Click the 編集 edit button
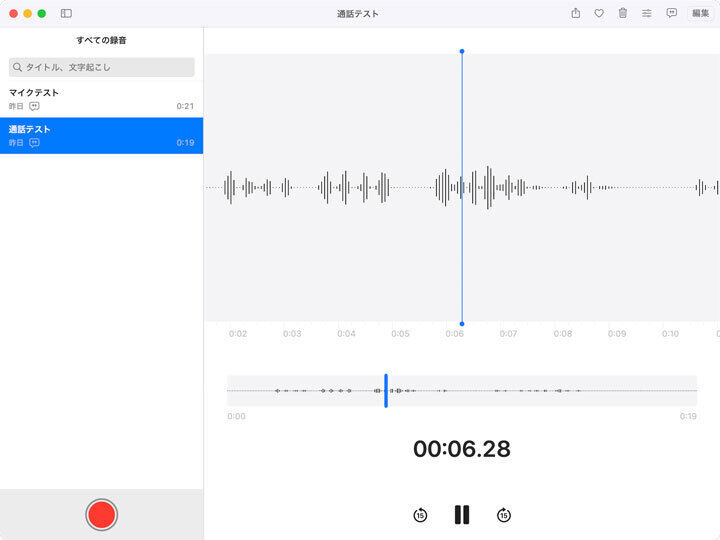 click(x=700, y=13)
